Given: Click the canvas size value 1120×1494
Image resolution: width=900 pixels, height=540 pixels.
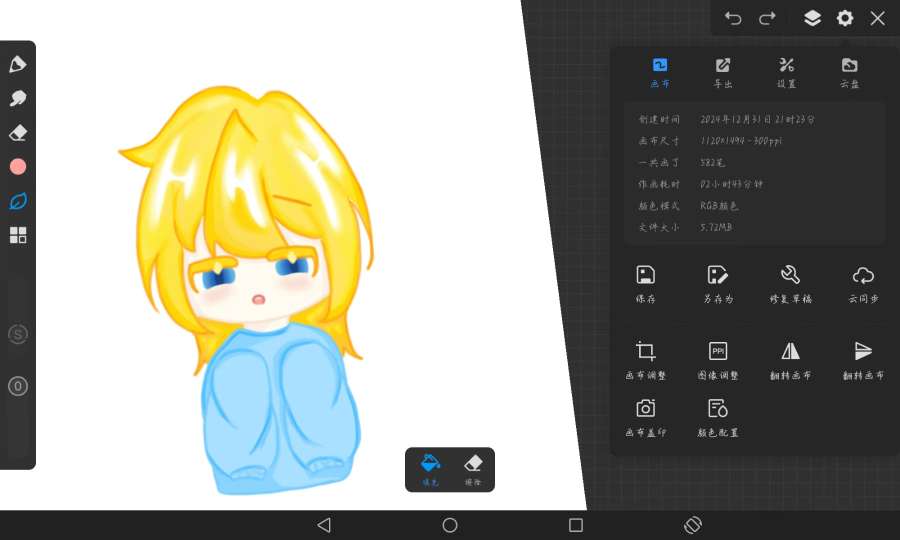Looking at the screenshot, I should 741,141.
